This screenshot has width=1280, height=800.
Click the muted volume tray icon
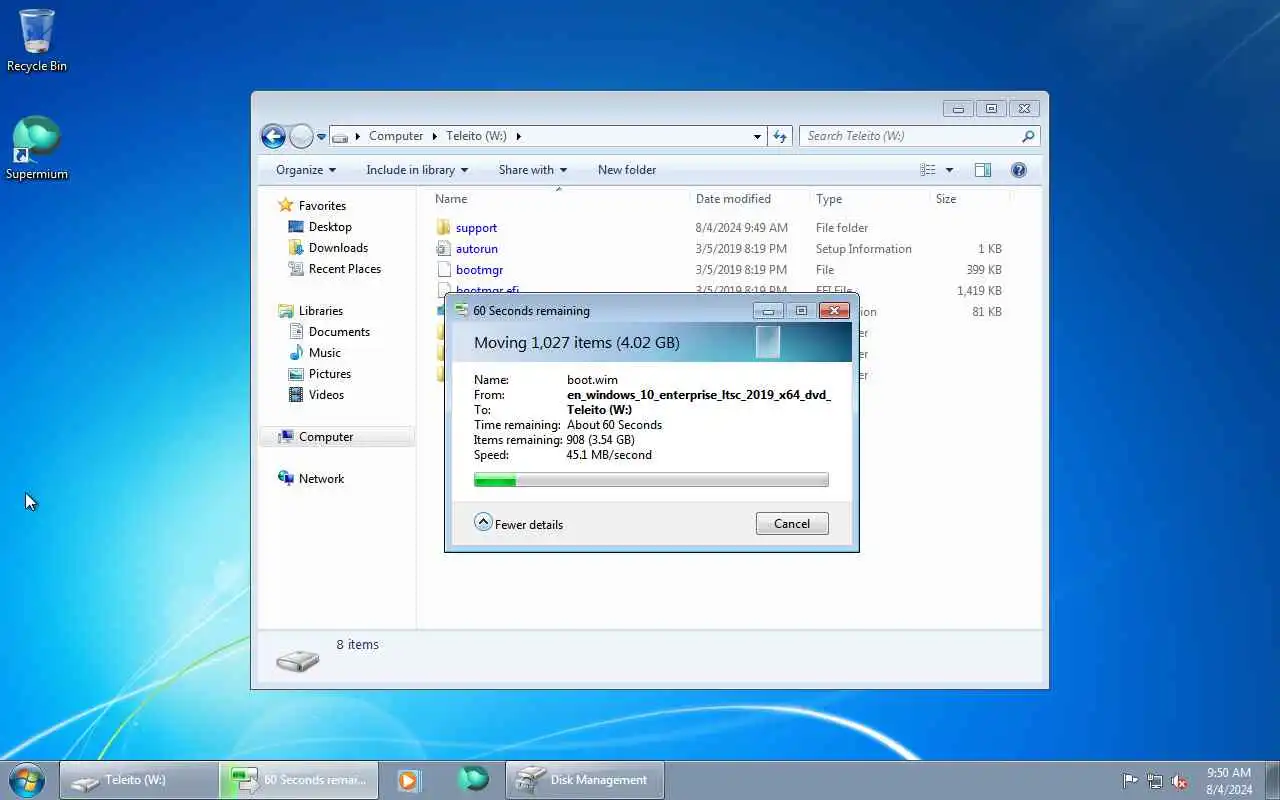click(1180, 781)
